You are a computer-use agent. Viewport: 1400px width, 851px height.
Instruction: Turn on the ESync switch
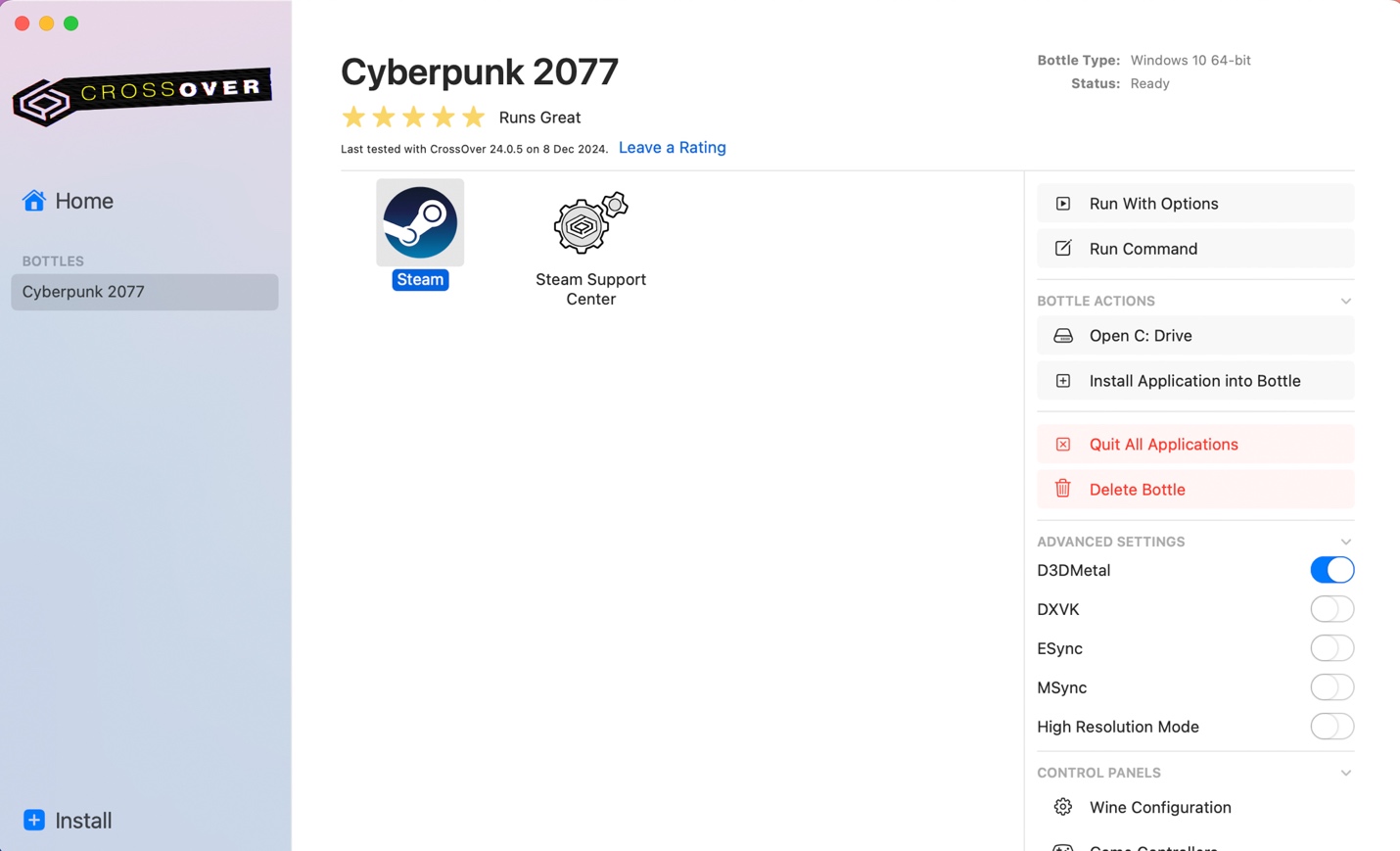tap(1331, 648)
